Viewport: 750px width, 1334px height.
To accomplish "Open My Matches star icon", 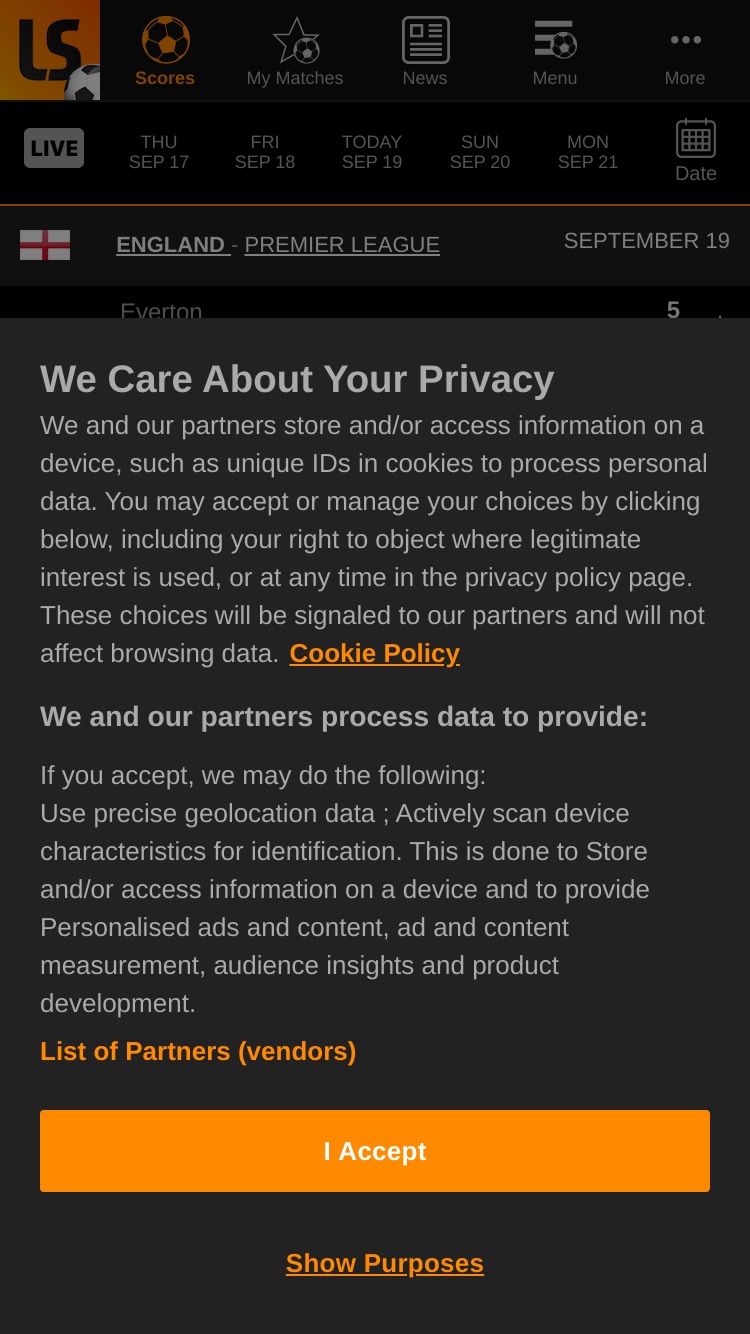I will [x=296, y=40].
